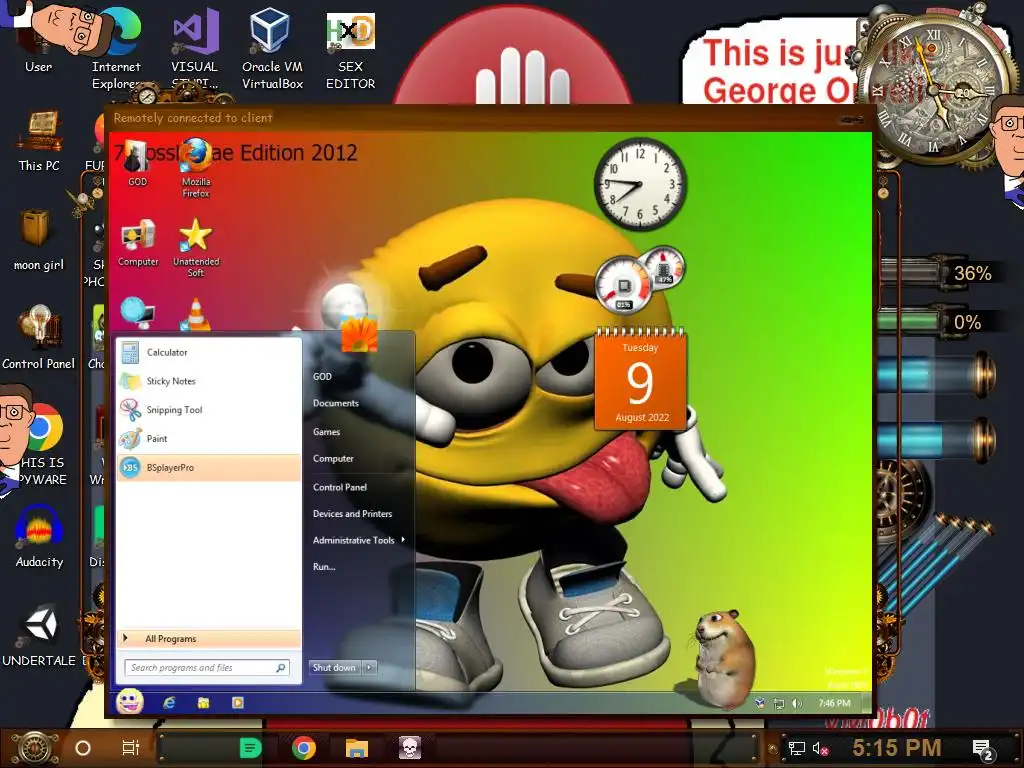
Task: Open Computer in Start menu right pane
Action: (333, 458)
